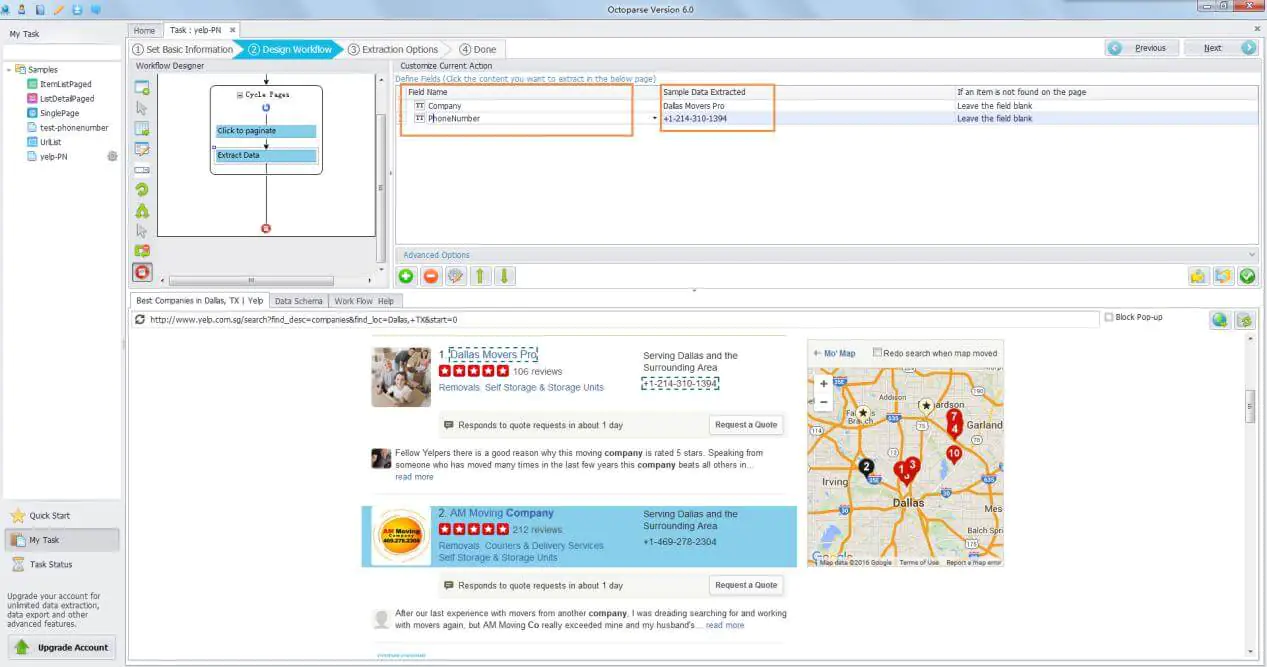The image size is (1267, 667).
Task: Enable the Block Pop-up checkbox
Action: 1108,317
